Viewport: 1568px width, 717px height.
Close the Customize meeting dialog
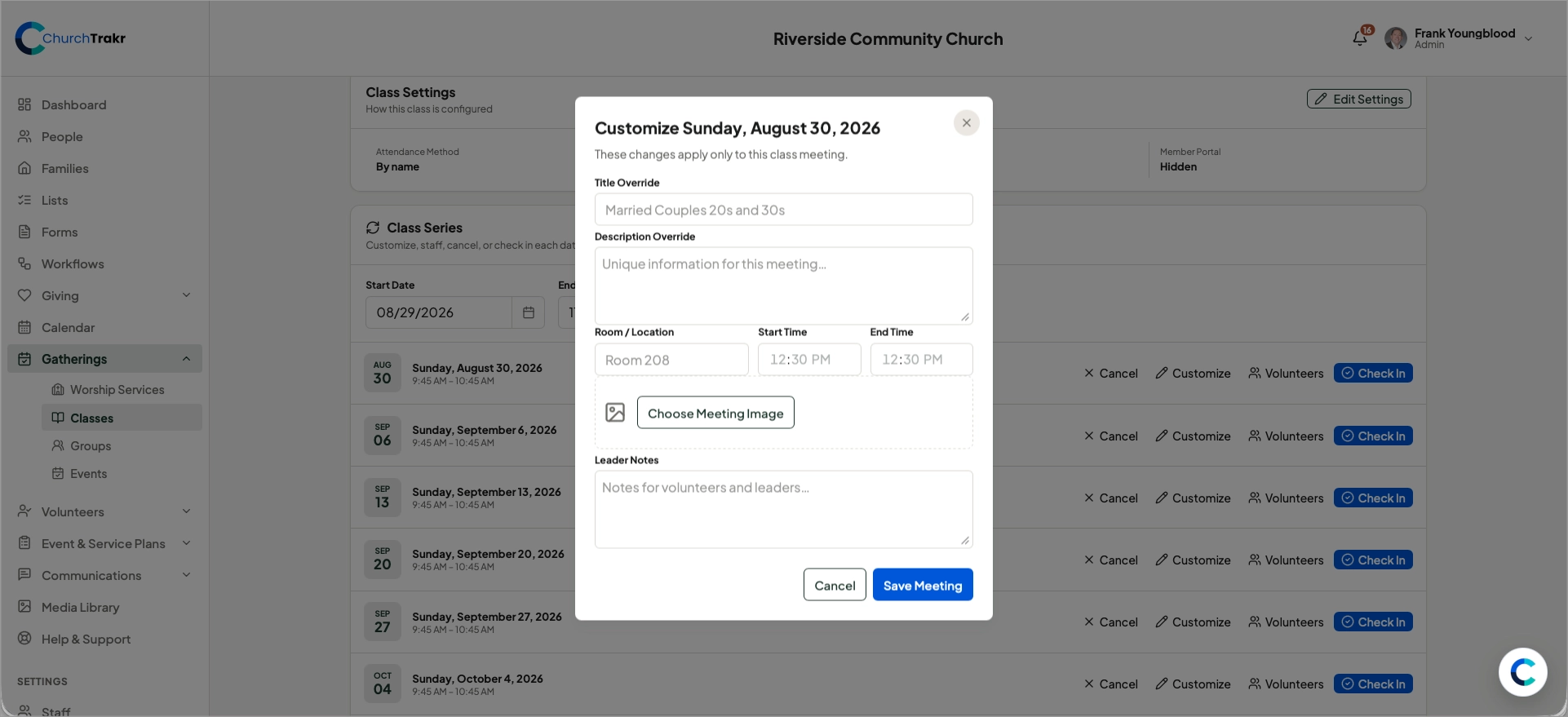(x=967, y=123)
